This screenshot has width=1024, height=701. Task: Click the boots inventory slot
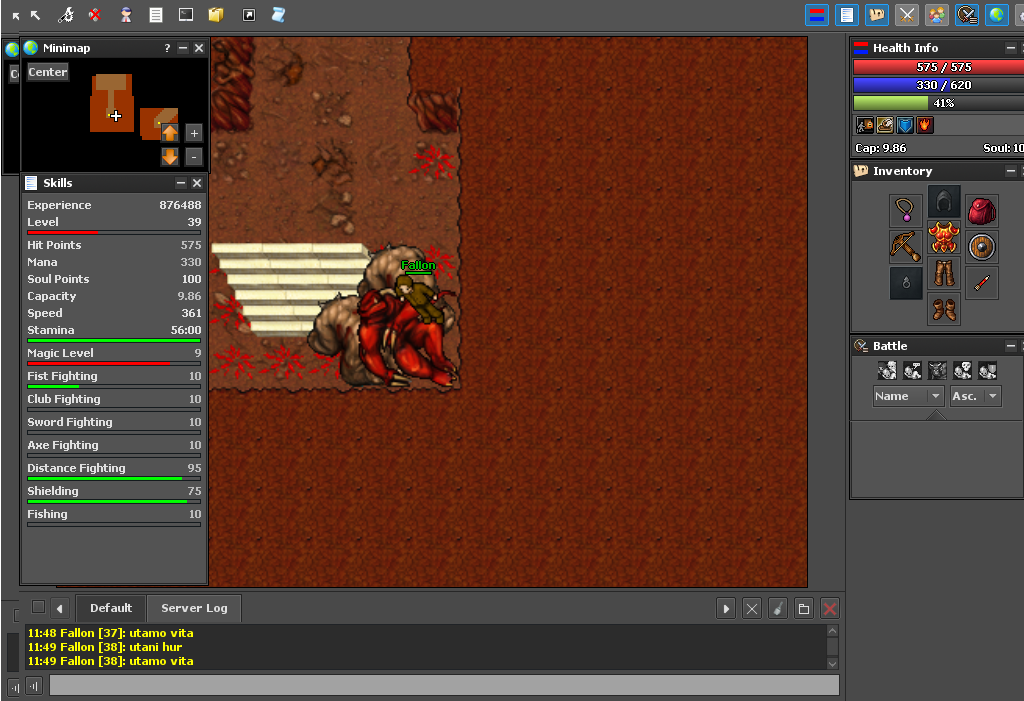tap(944, 309)
